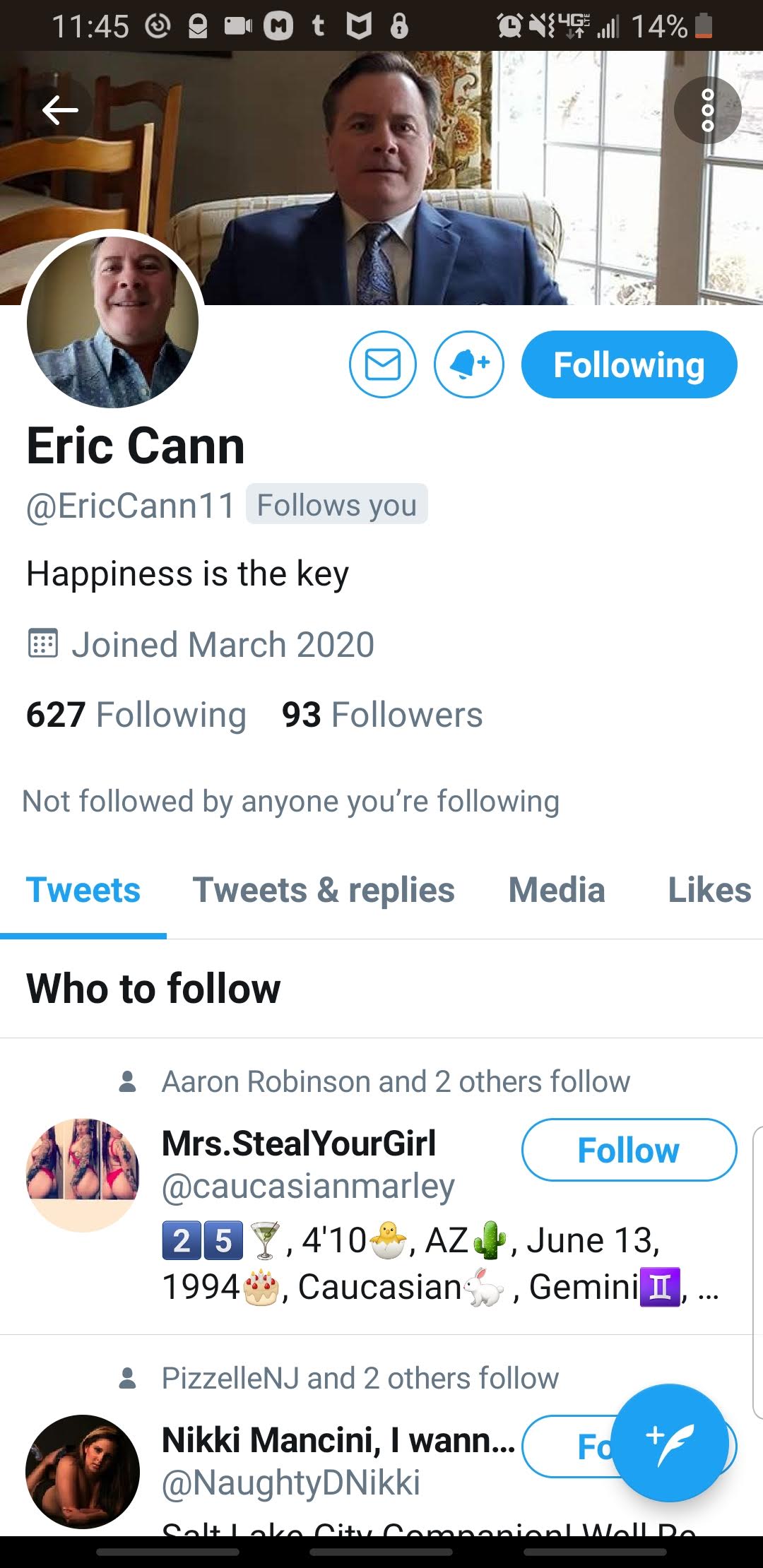Switch to the Media tab

(x=557, y=890)
